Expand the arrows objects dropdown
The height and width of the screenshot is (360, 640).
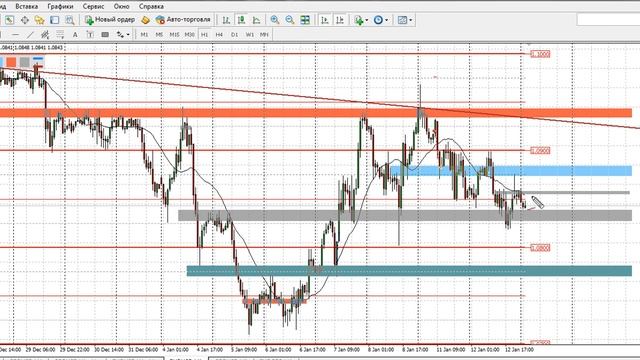click(x=128, y=35)
